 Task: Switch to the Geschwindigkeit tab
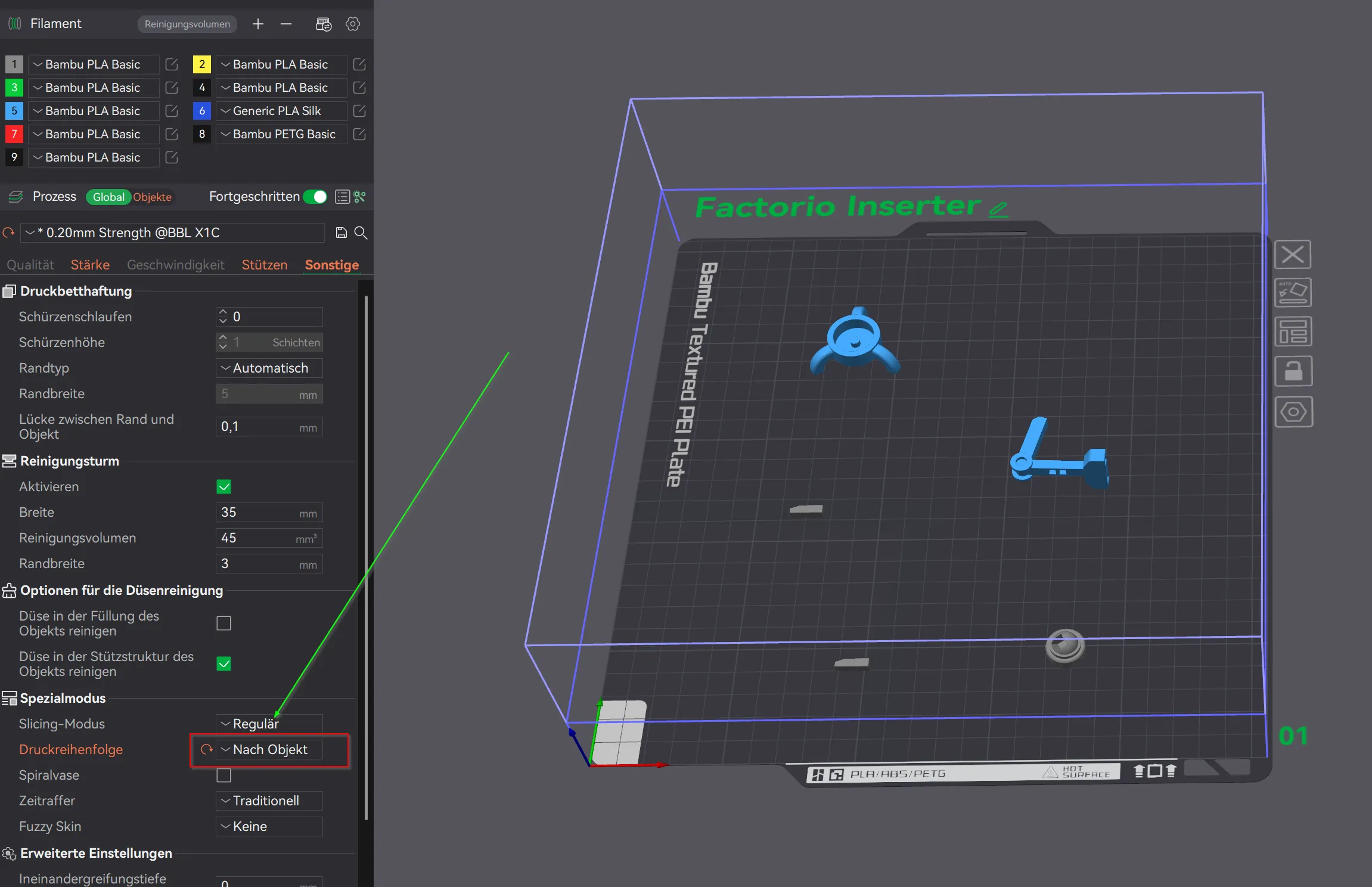pos(176,265)
